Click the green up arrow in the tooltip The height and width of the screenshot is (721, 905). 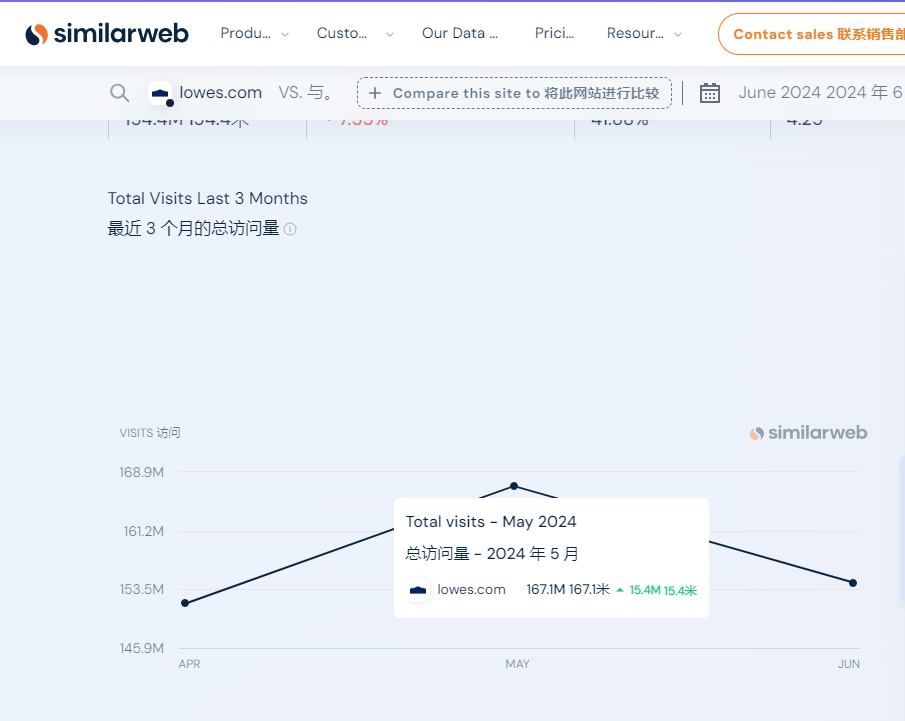(620, 590)
